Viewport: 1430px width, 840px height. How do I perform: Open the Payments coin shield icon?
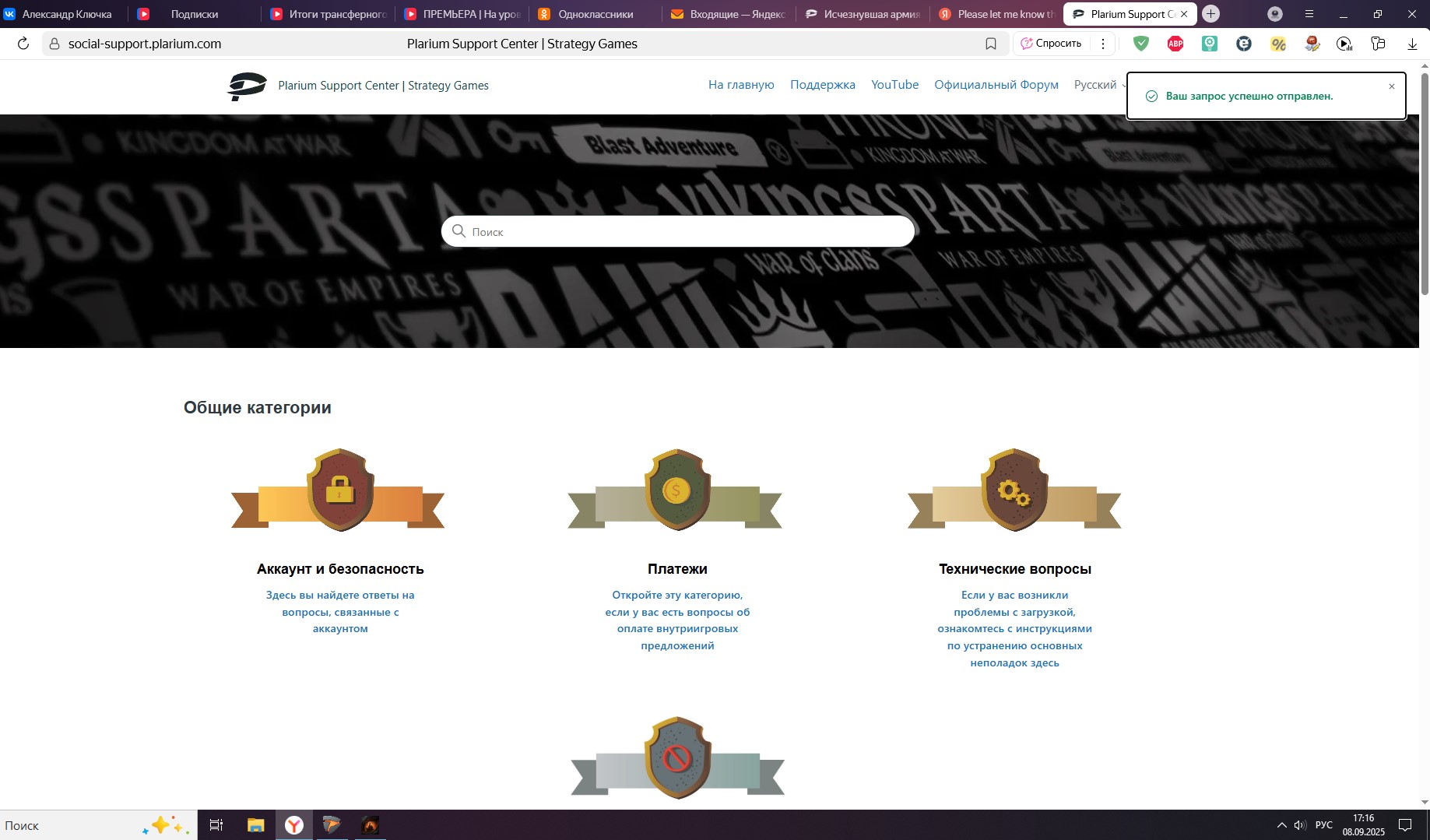pyautogui.click(x=677, y=490)
